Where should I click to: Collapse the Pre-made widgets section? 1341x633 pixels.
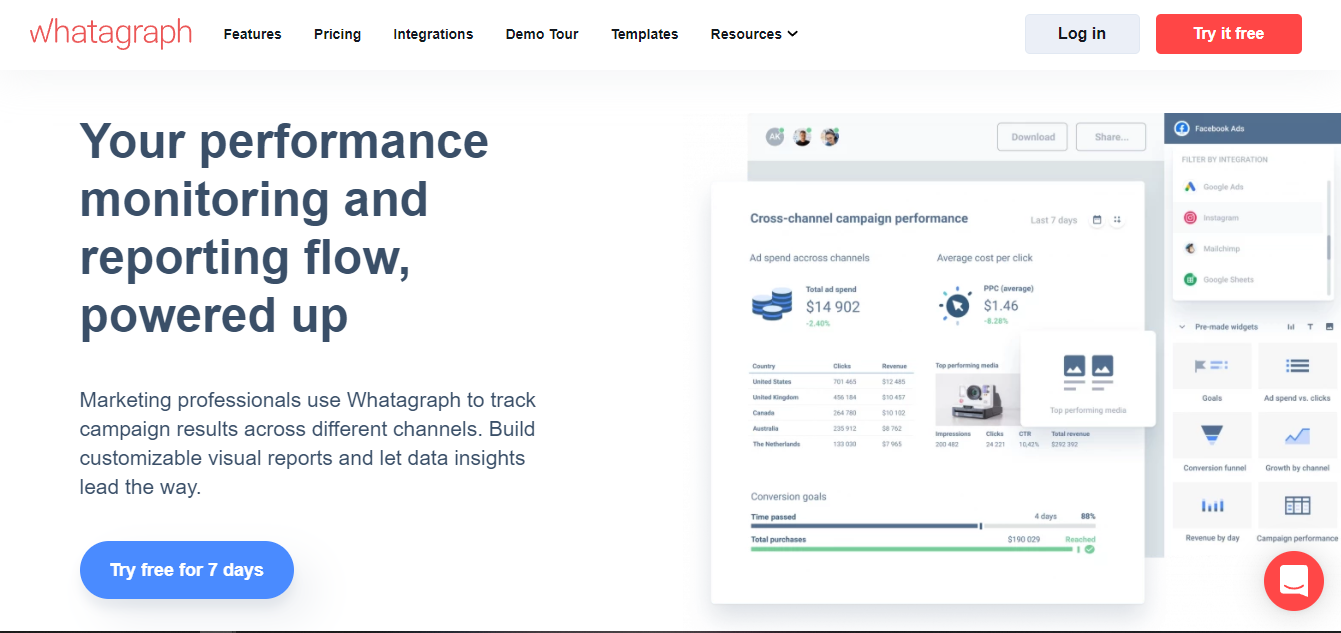(1182, 327)
